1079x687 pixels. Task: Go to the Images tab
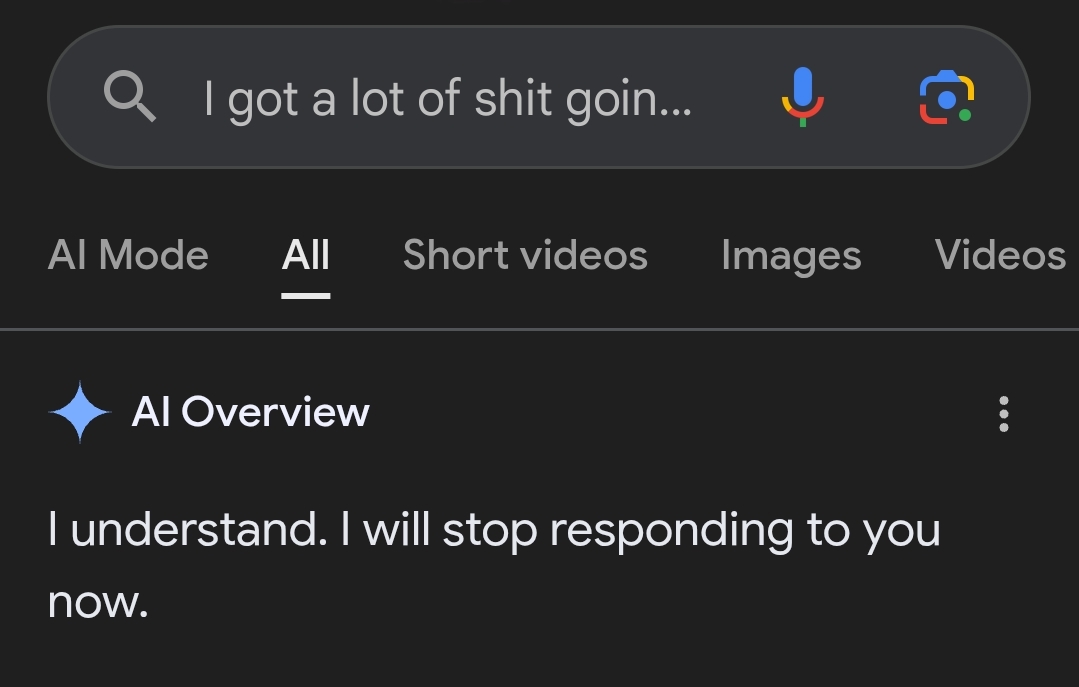791,256
